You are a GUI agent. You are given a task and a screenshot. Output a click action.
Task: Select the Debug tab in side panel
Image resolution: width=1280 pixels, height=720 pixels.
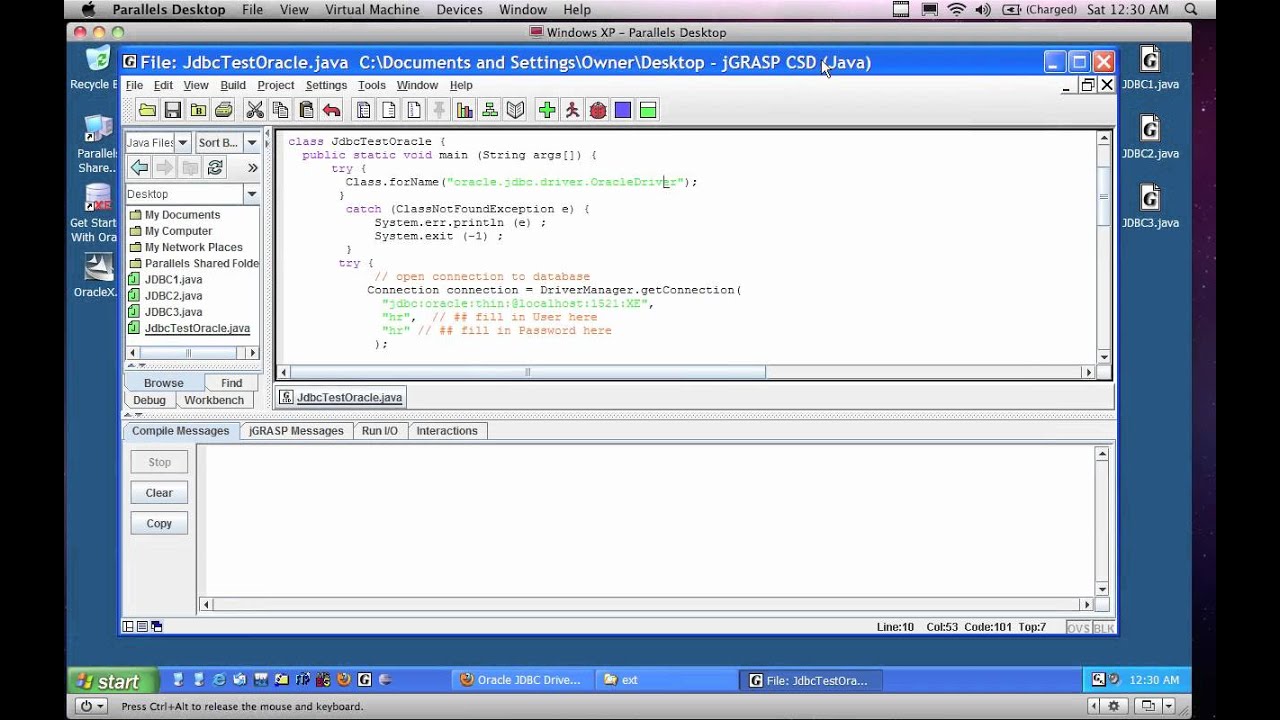[x=149, y=400]
